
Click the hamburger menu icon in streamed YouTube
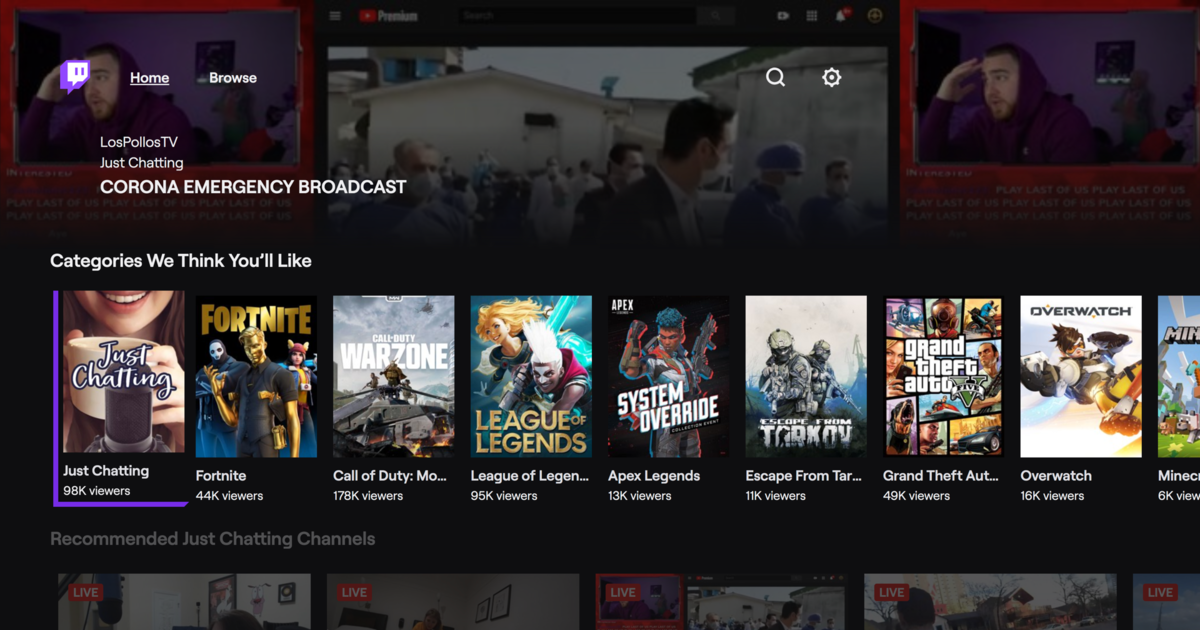coord(335,16)
